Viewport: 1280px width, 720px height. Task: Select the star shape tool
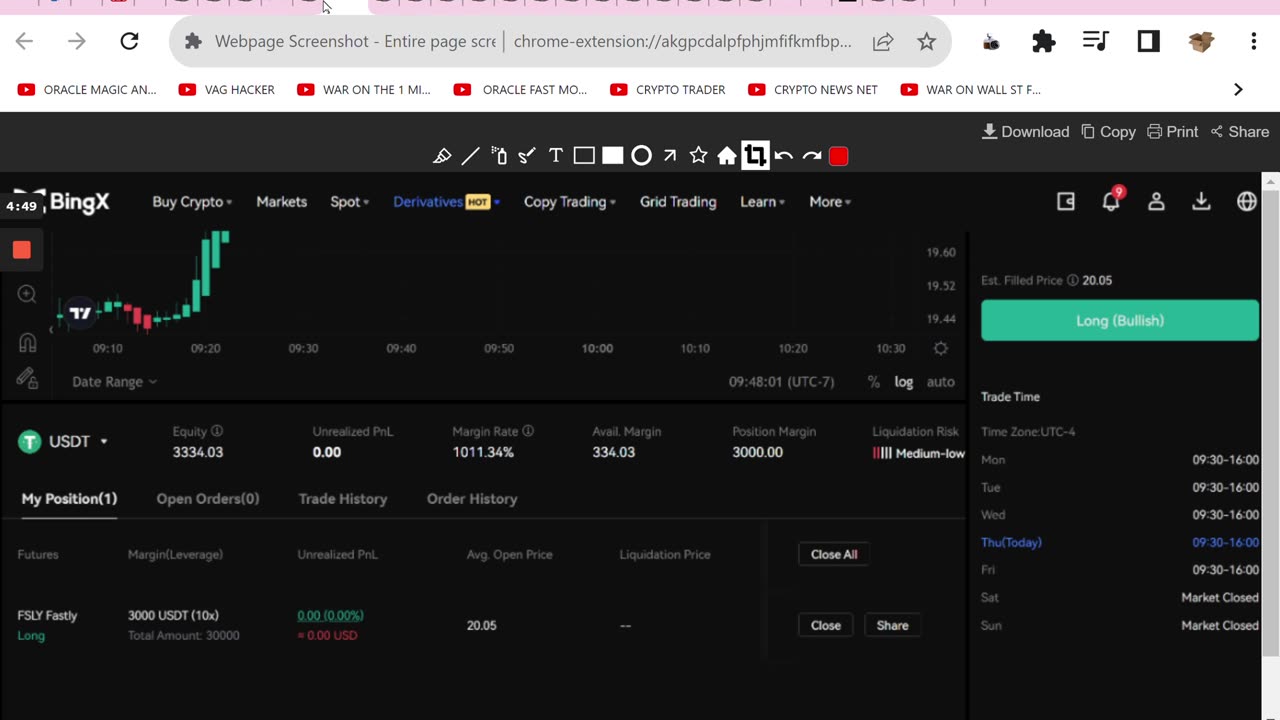698,156
